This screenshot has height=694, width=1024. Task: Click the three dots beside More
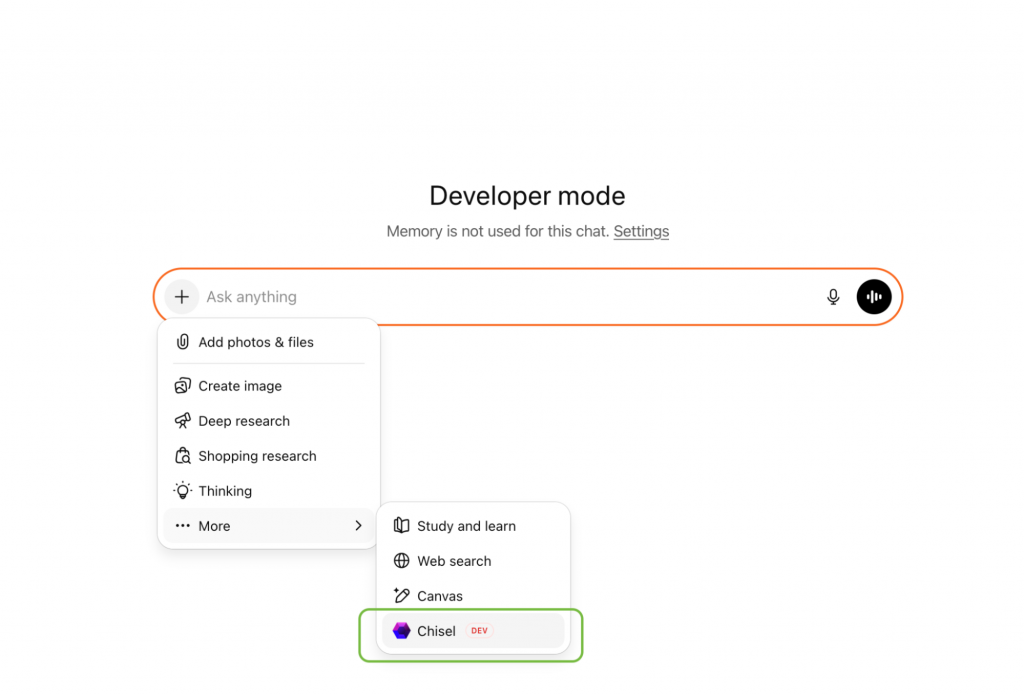[x=182, y=526]
